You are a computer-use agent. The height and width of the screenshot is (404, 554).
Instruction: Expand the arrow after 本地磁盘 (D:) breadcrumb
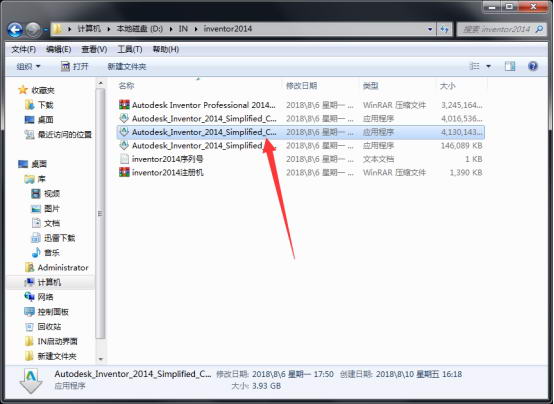tap(171, 29)
